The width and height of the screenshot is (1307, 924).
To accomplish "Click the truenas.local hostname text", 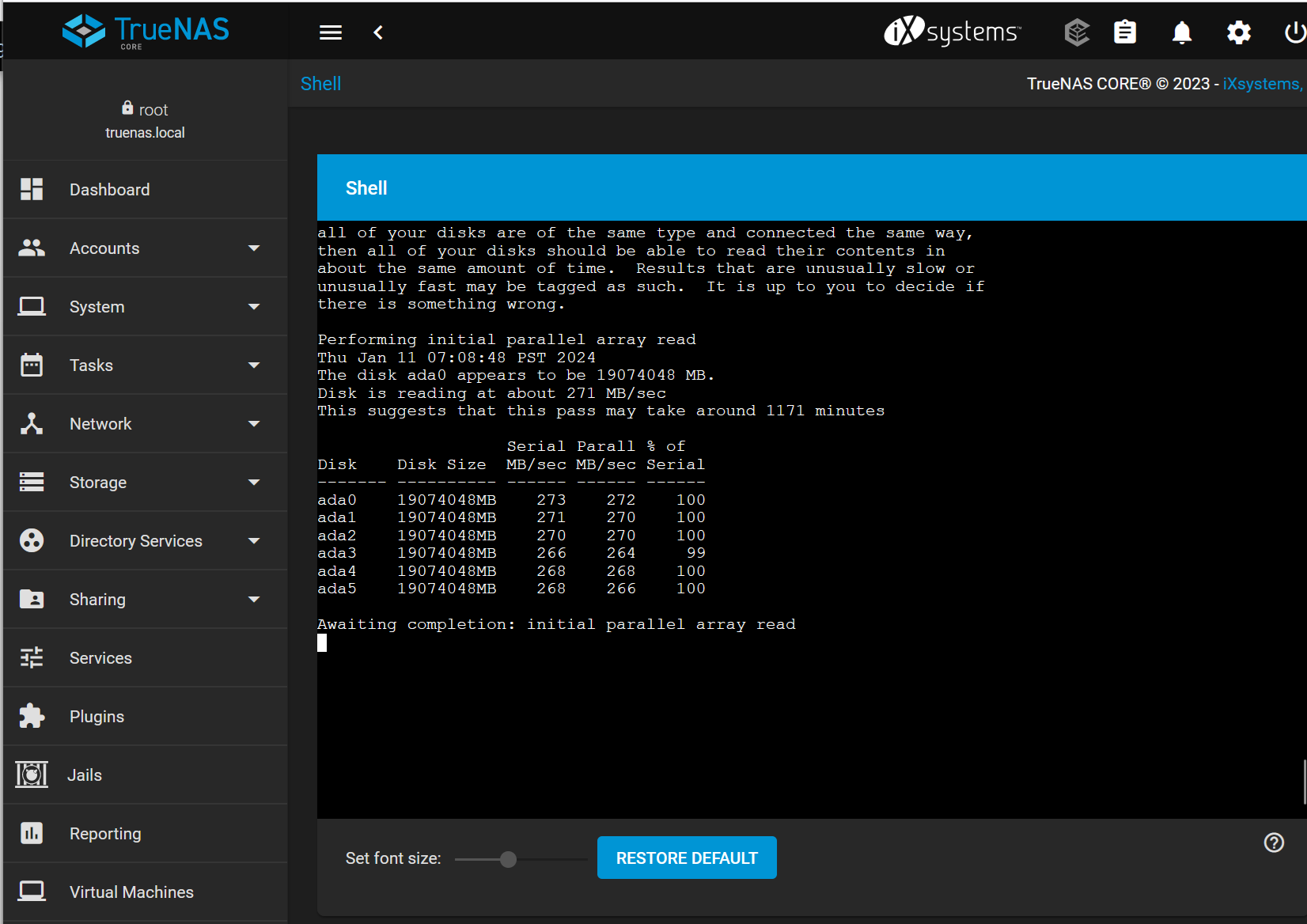I will [145, 133].
